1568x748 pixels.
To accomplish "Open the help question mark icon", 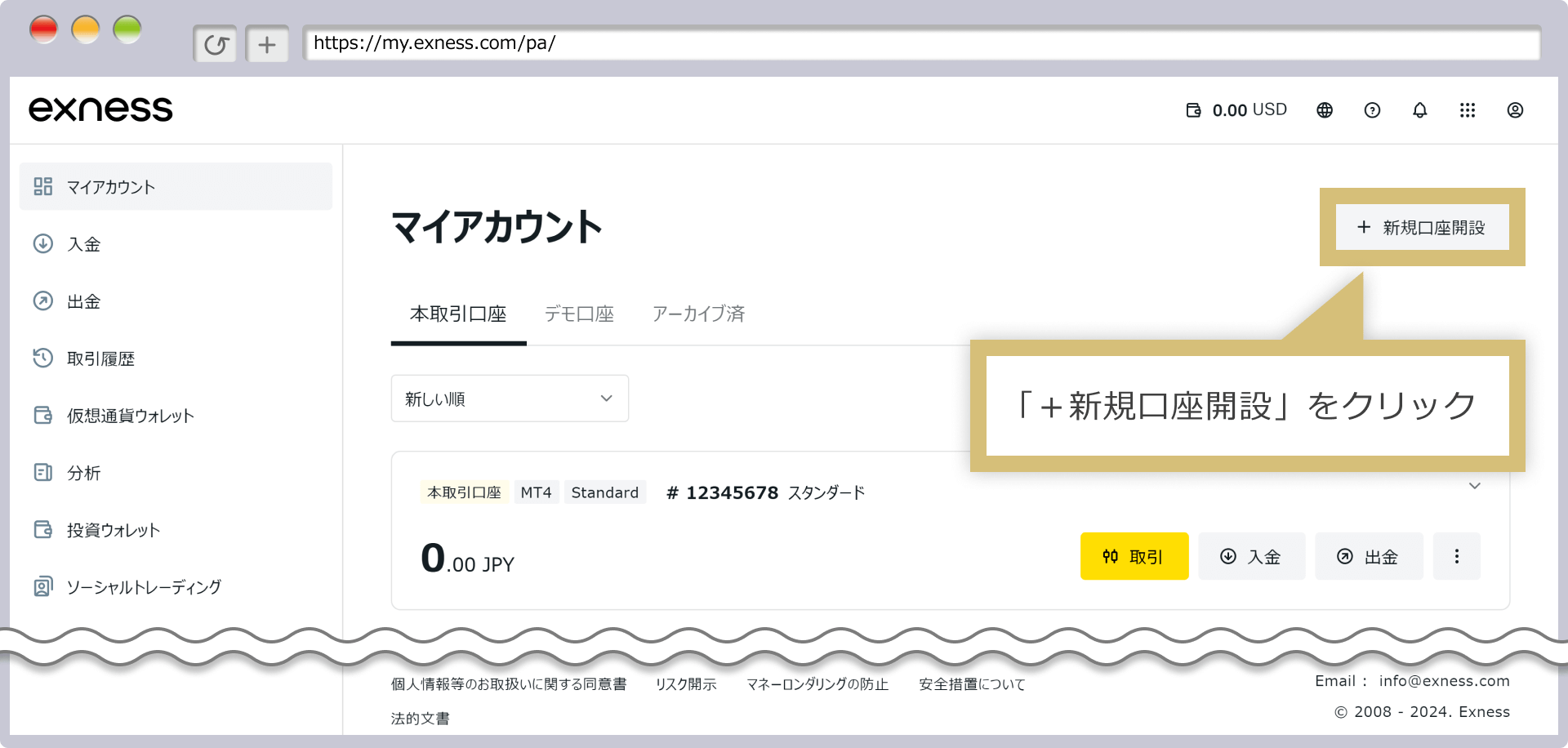I will tap(1372, 110).
